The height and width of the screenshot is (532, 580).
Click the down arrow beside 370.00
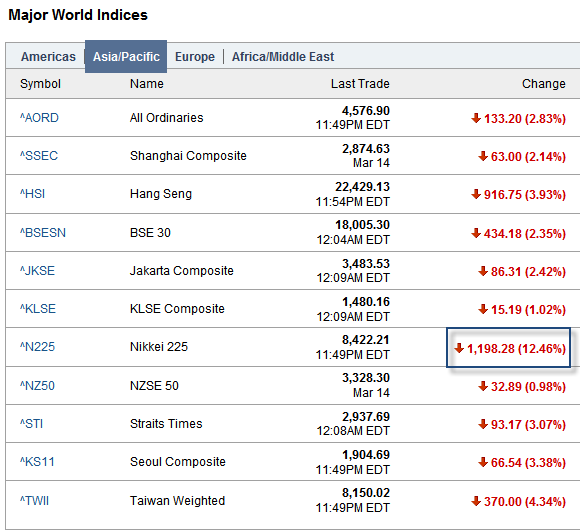(476, 501)
